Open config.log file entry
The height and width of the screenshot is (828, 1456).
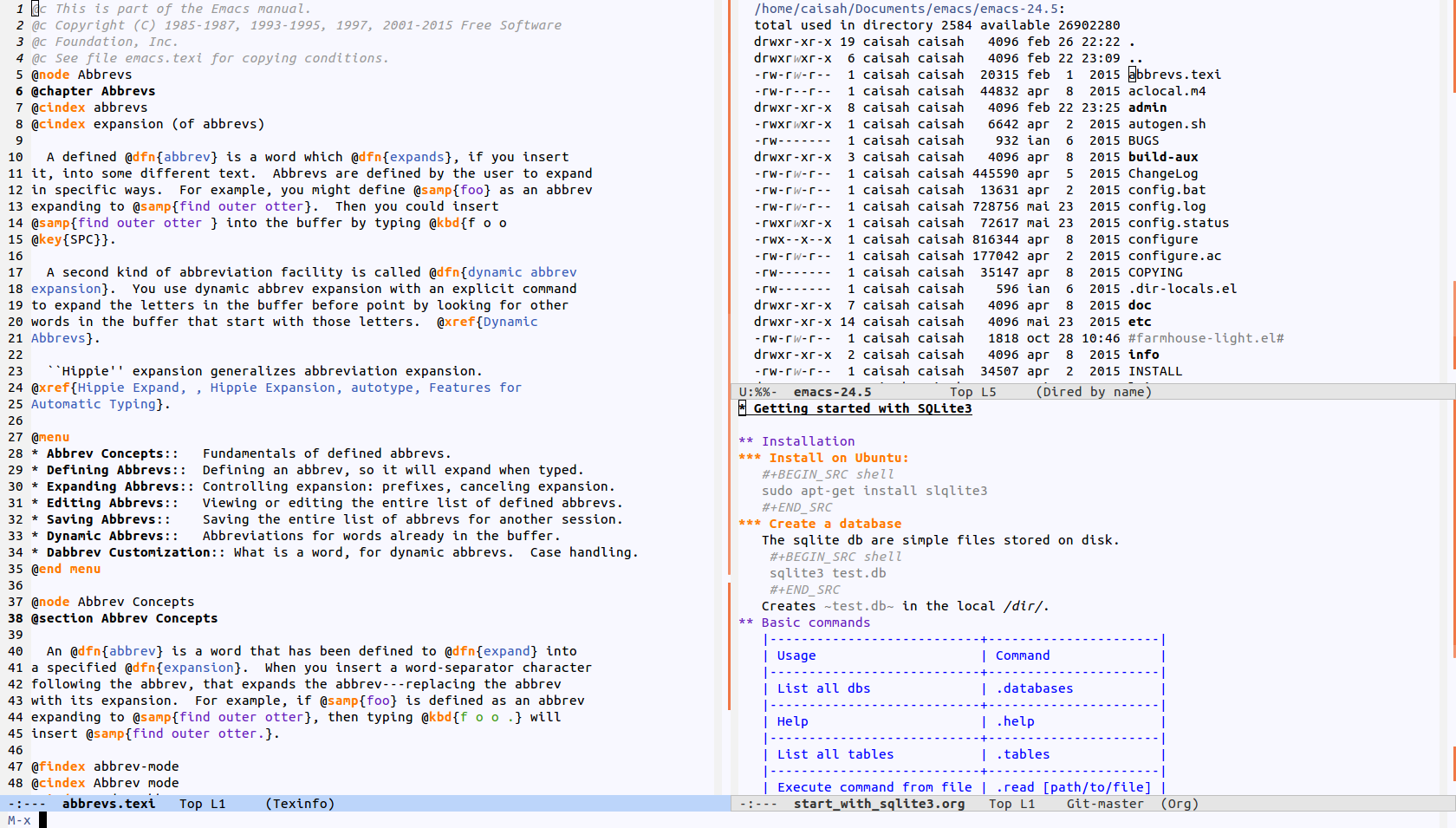click(1167, 206)
